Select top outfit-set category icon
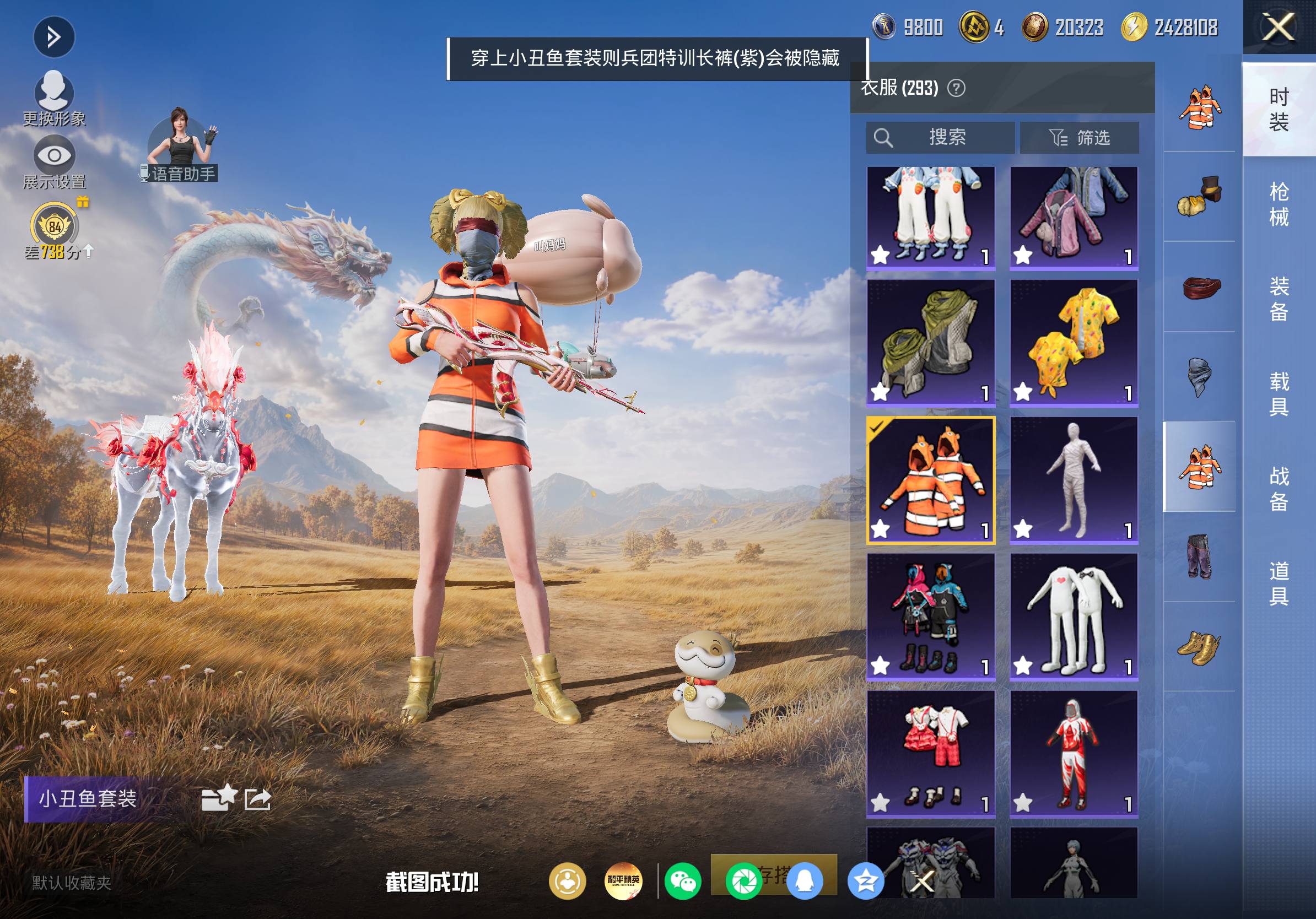The height and width of the screenshot is (919, 1316). point(1199,107)
